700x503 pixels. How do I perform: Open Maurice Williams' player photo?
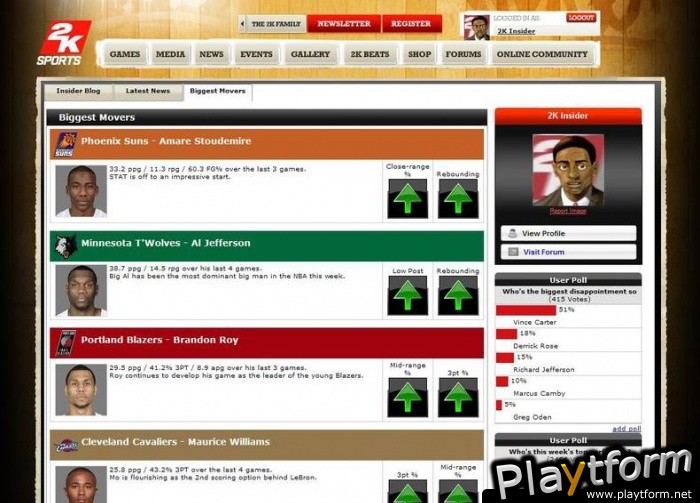point(81,485)
